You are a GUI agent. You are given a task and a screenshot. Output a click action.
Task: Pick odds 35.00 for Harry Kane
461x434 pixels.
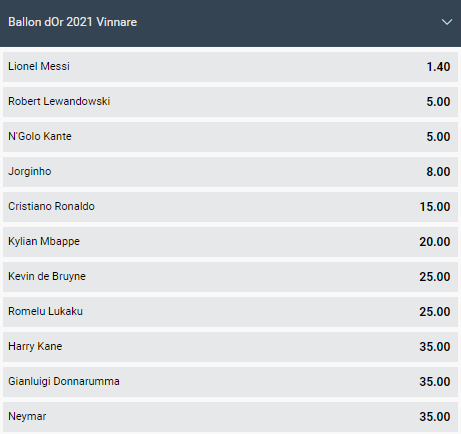click(x=435, y=347)
